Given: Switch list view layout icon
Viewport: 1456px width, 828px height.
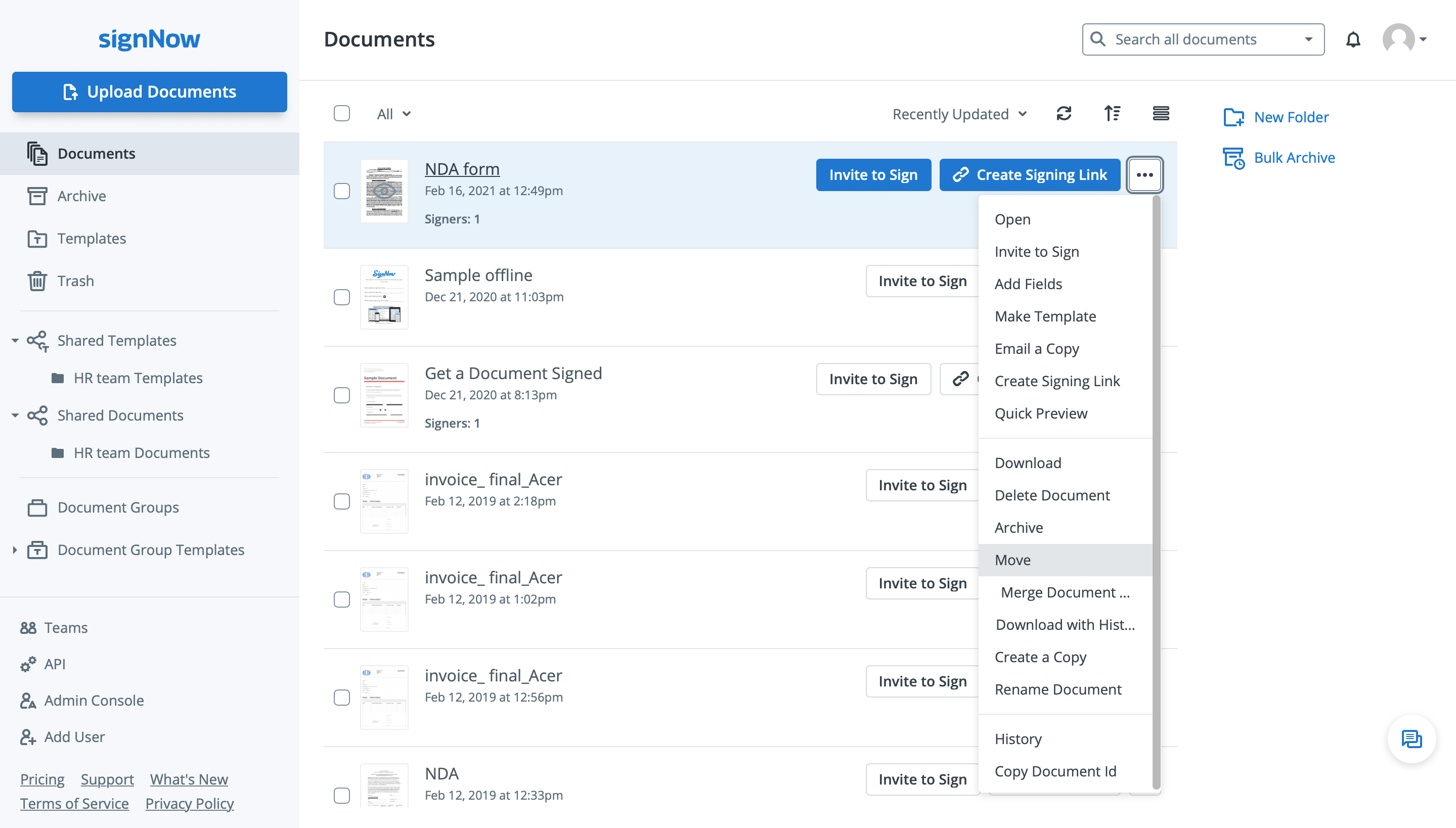Looking at the screenshot, I should click(x=1160, y=114).
